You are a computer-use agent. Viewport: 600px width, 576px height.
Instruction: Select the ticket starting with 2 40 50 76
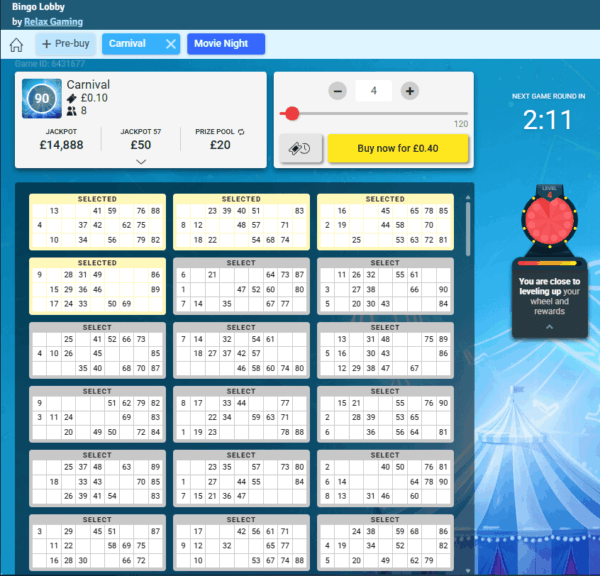tap(385, 478)
